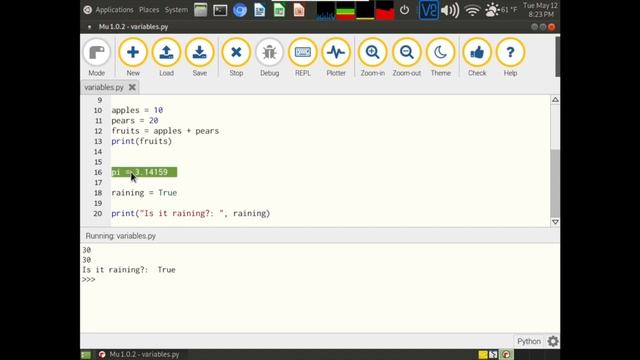Viewport: 640px width, 360px height.
Task: Load a Python file into Mu
Action: 166,57
